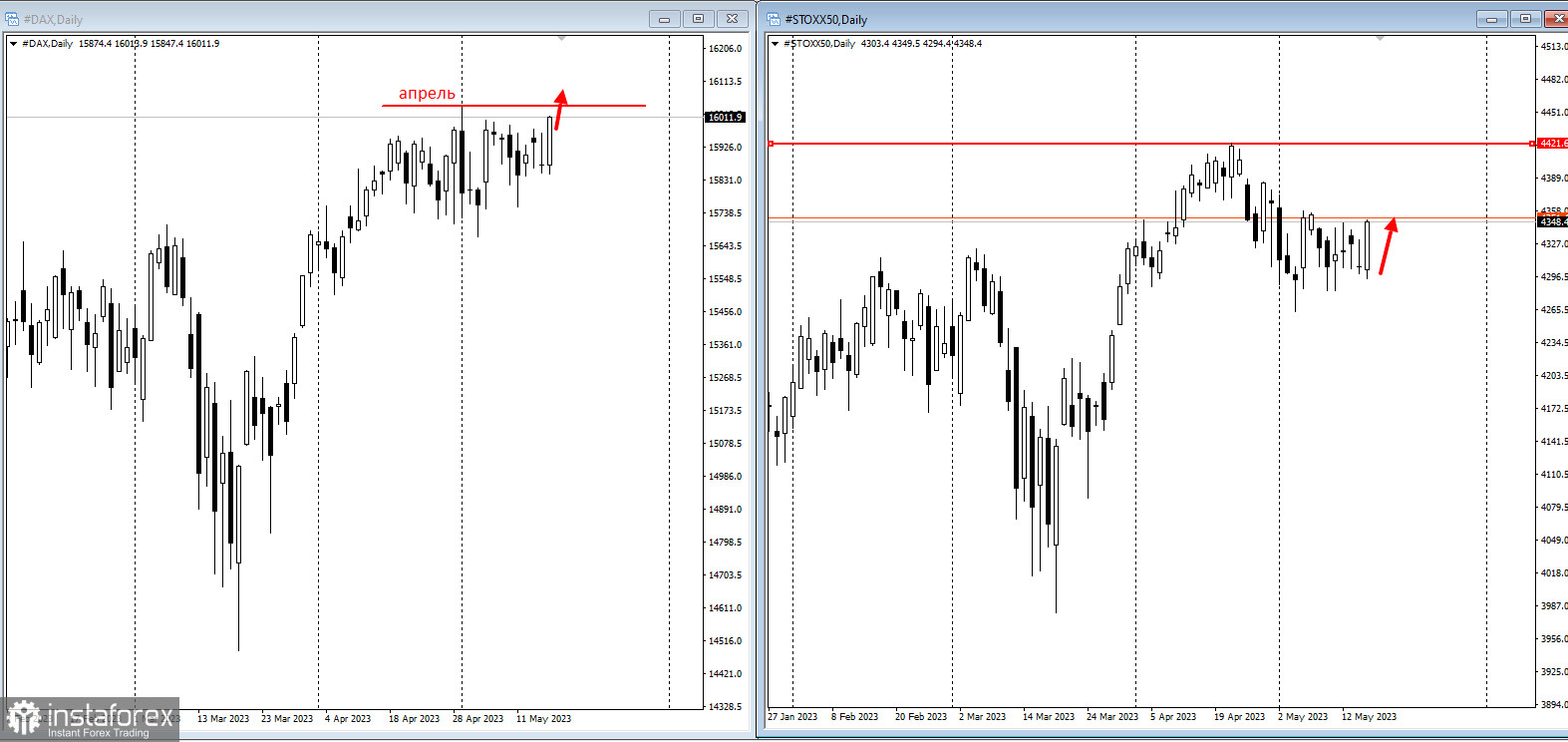
Task: Minimize the #DAX,Daily chart window
Action: tap(665, 19)
